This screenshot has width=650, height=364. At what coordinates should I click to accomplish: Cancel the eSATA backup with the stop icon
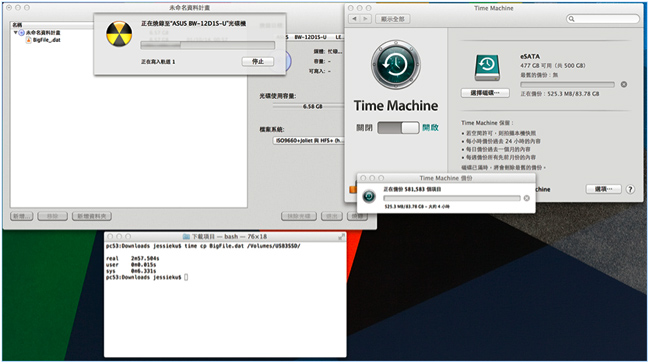[623, 85]
